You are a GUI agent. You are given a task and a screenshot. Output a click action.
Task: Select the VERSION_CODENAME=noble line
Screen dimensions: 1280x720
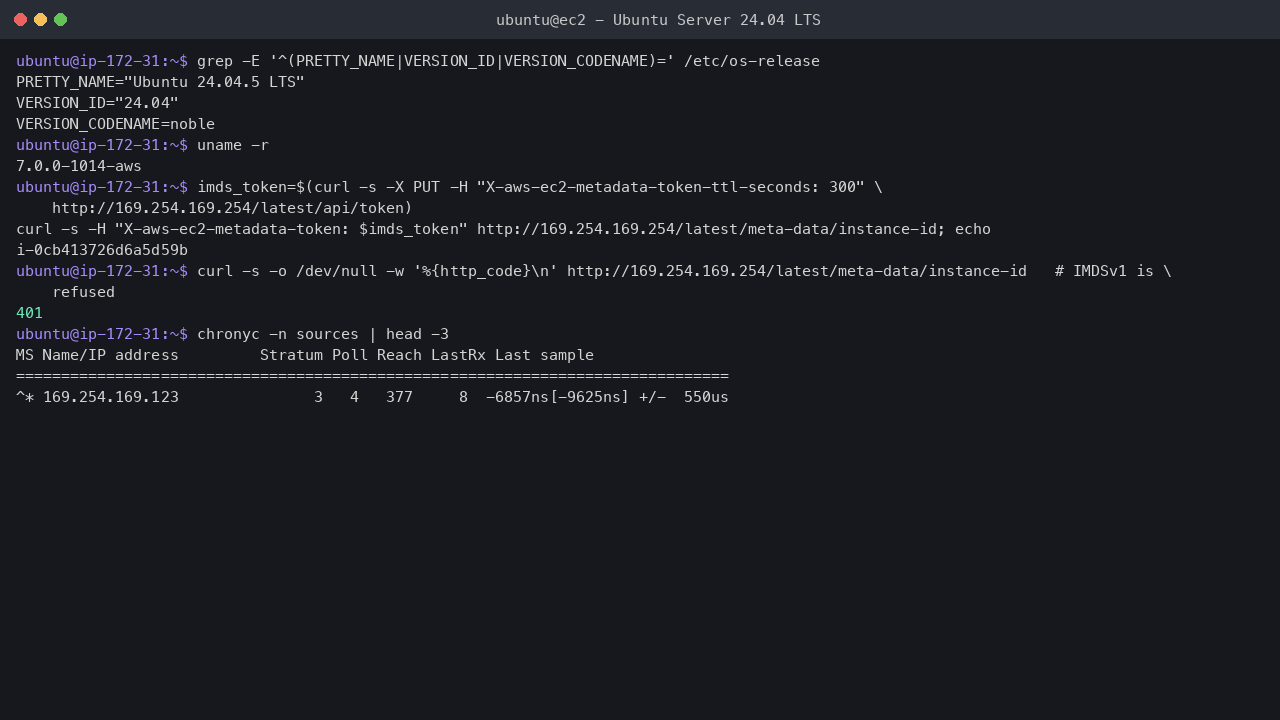(x=115, y=124)
